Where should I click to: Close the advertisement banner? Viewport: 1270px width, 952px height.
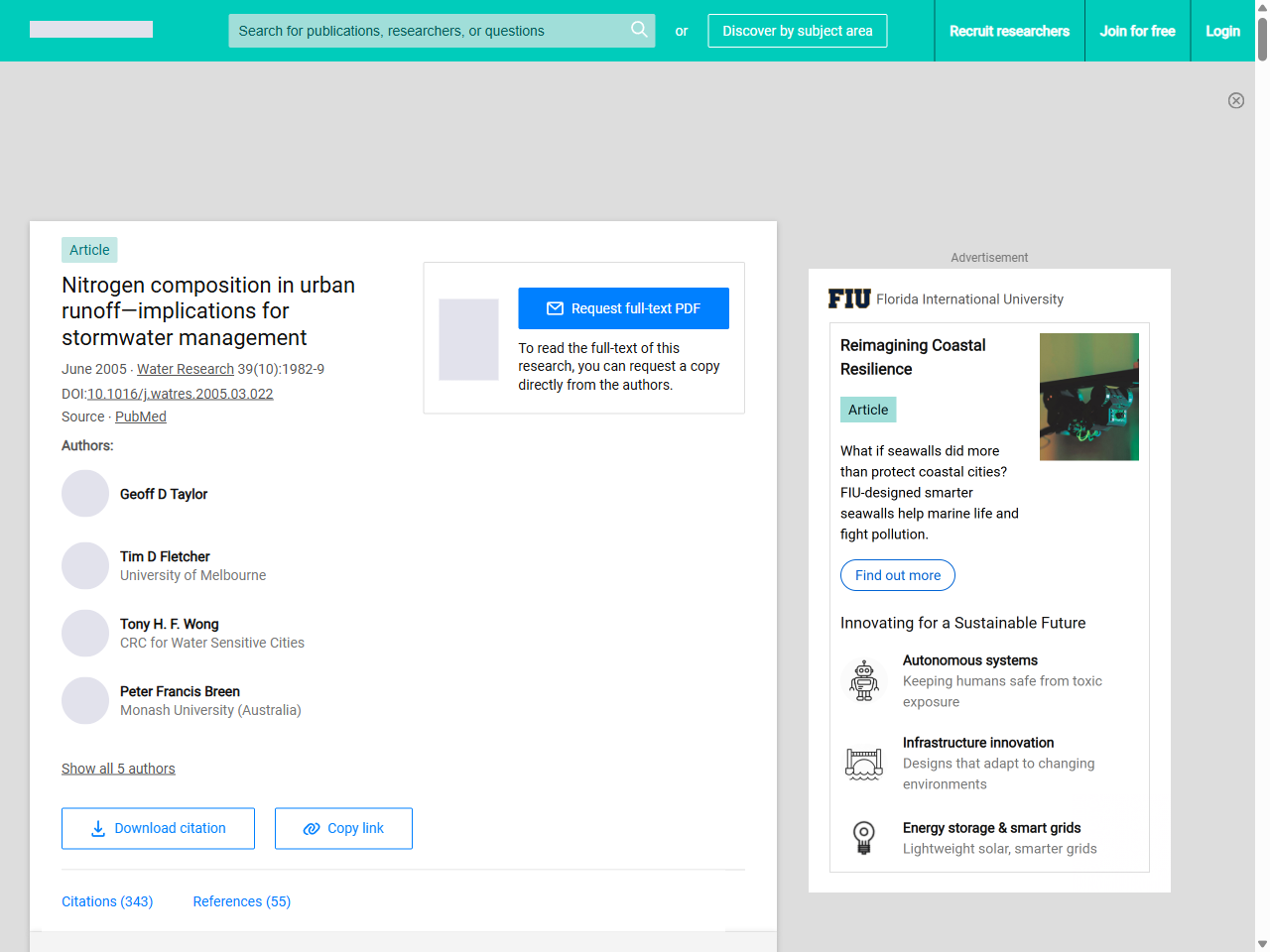(x=1235, y=100)
